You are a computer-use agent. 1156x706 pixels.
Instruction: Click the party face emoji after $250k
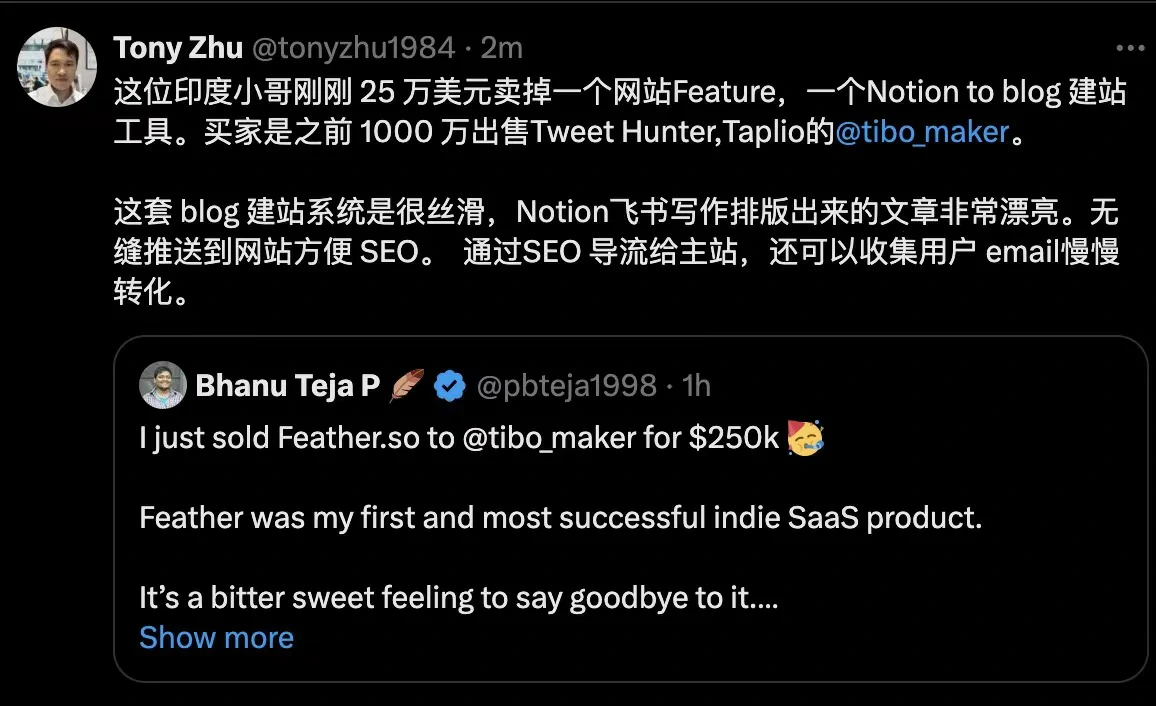pos(806,438)
